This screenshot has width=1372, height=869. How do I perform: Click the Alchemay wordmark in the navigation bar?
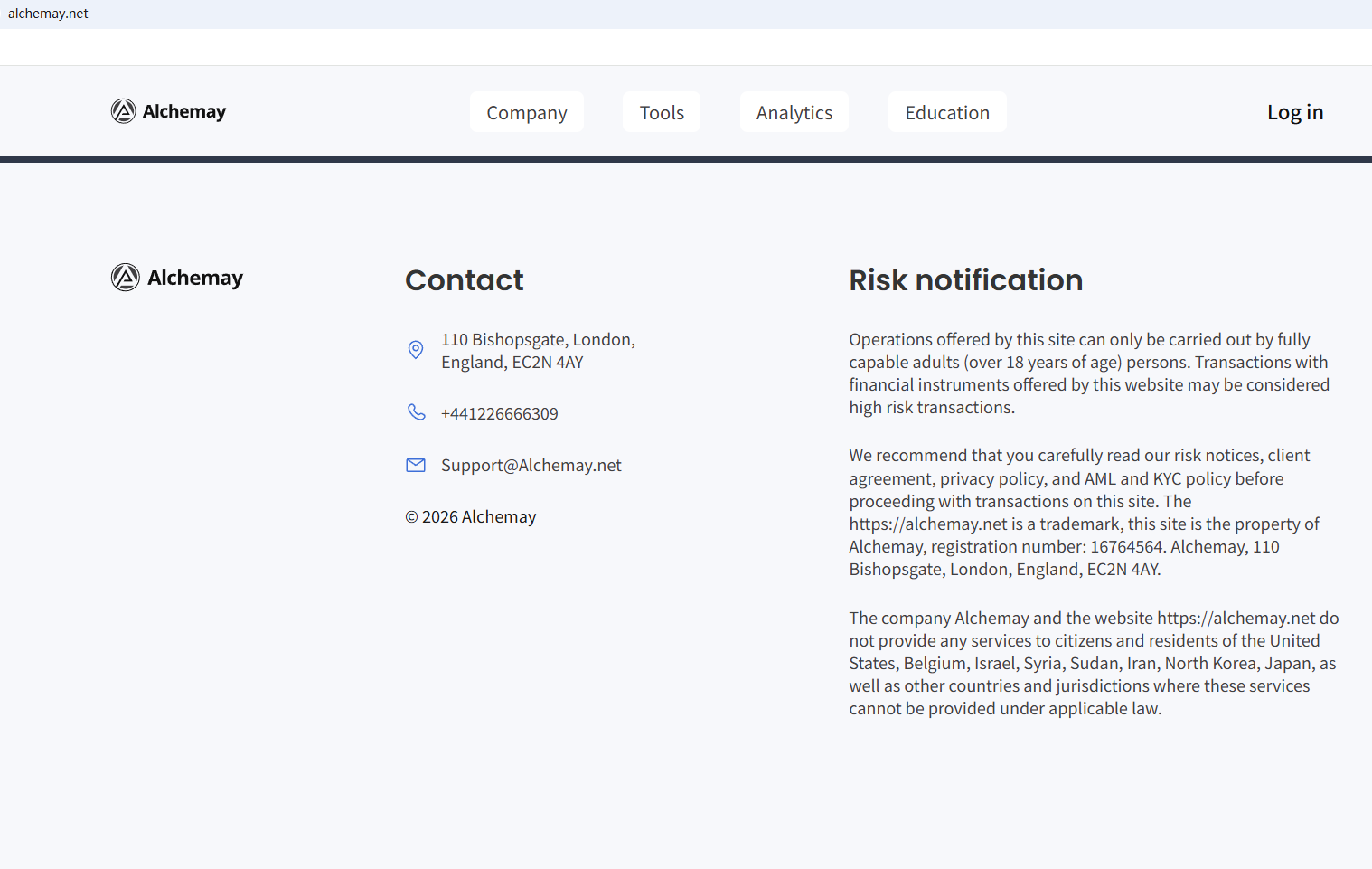pyautogui.click(x=184, y=112)
